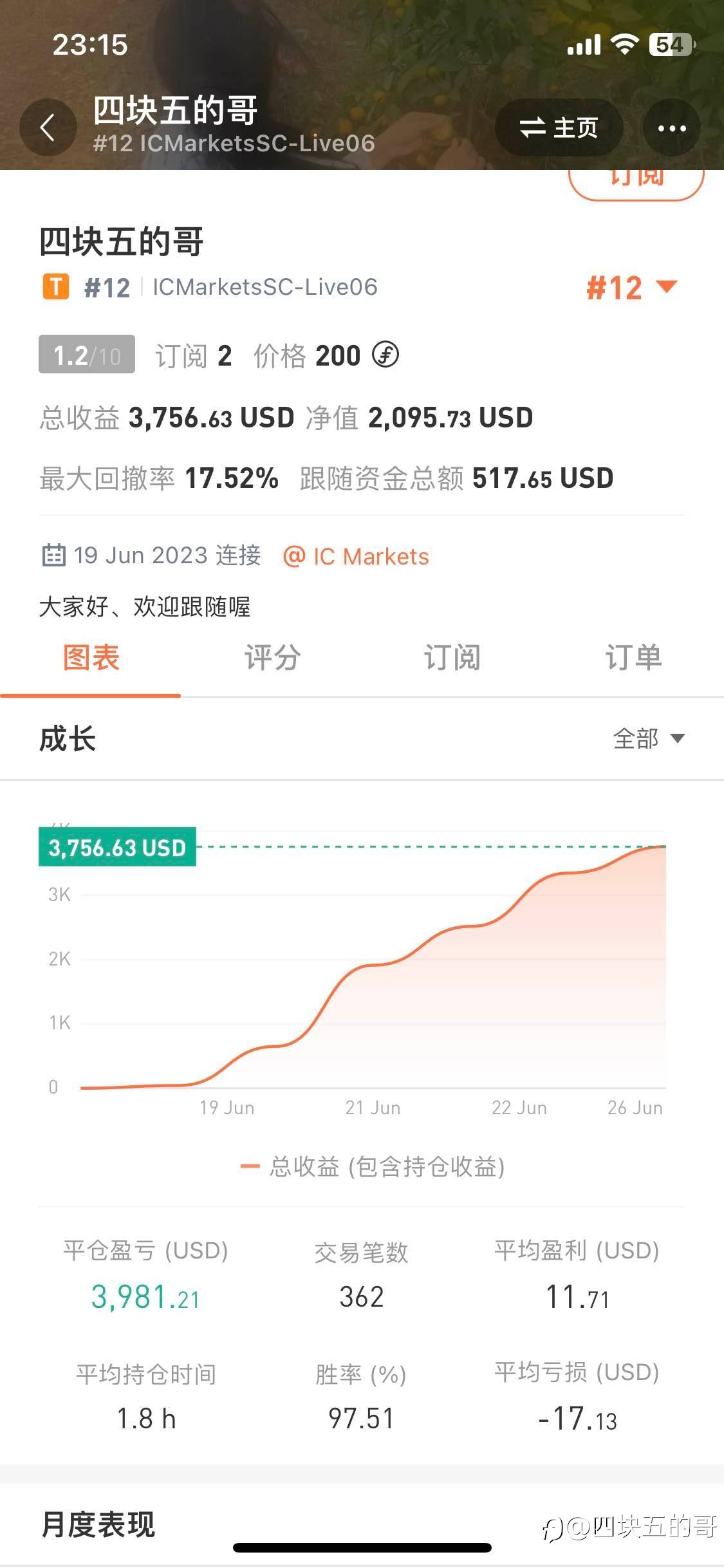
Task: Tap the 3,756.63 USD chart value label
Action: (x=117, y=847)
